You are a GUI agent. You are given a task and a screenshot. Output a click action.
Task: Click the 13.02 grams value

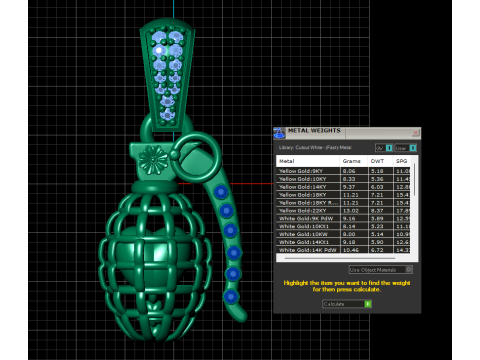click(x=351, y=211)
